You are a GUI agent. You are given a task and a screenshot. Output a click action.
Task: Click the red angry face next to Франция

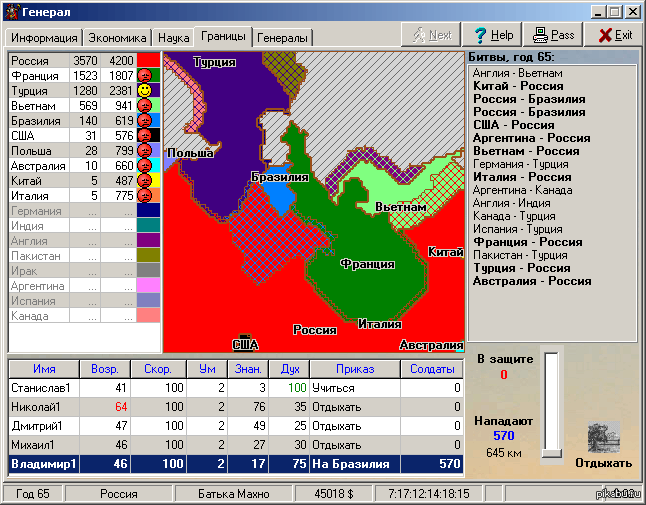tap(145, 75)
